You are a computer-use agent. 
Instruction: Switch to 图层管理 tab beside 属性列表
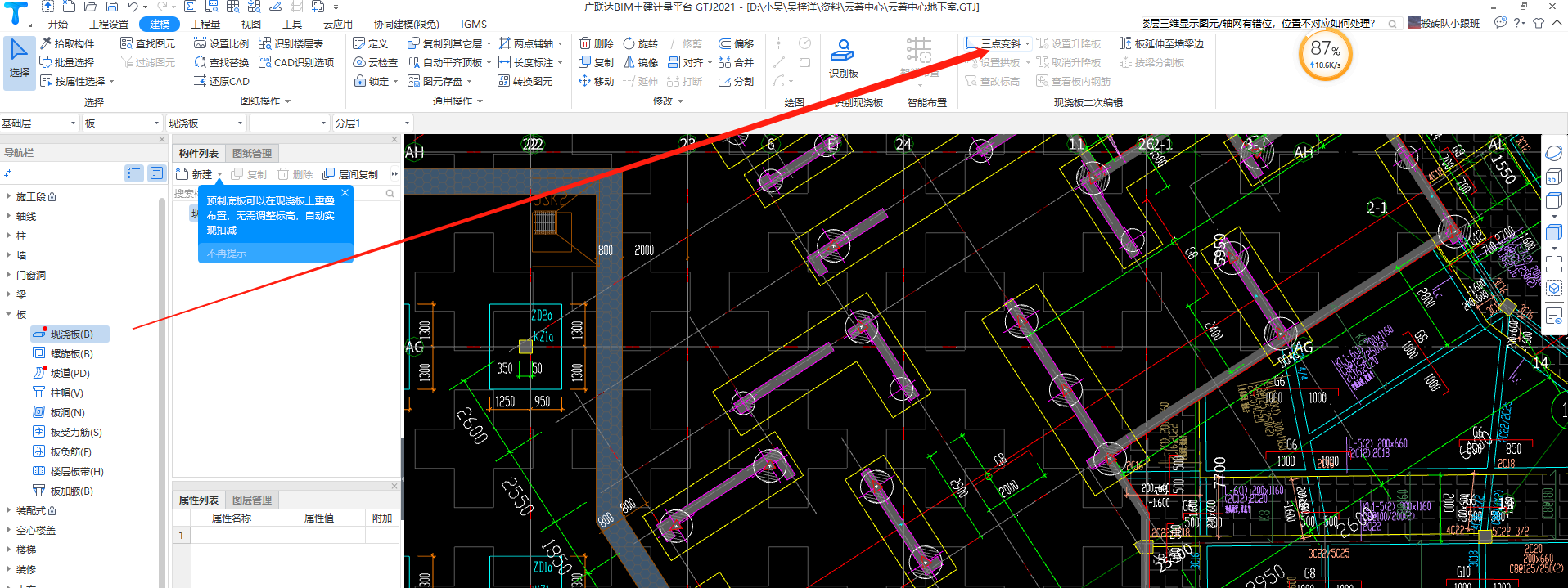[252, 500]
